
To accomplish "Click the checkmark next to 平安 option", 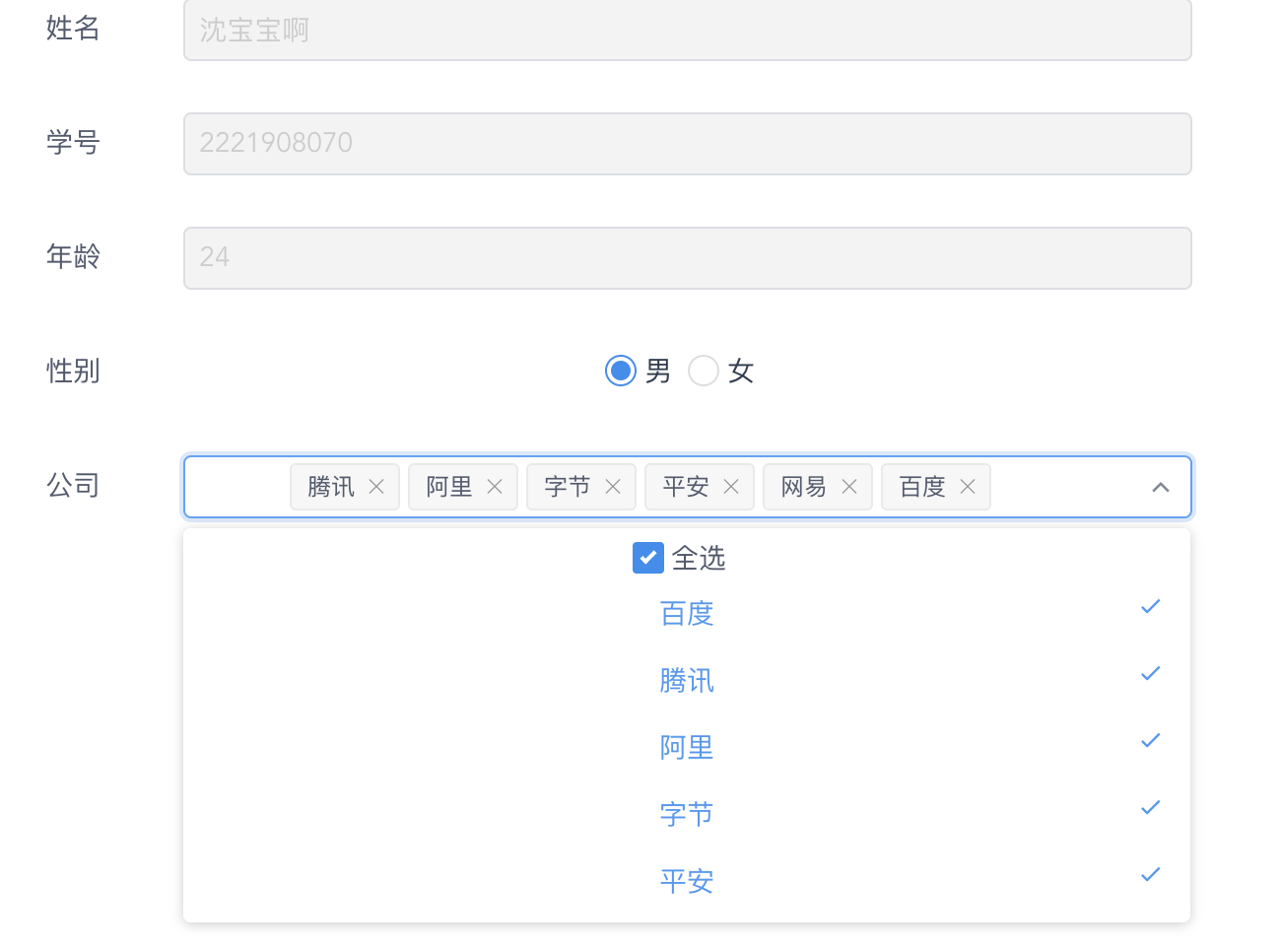I will (x=1150, y=874).
